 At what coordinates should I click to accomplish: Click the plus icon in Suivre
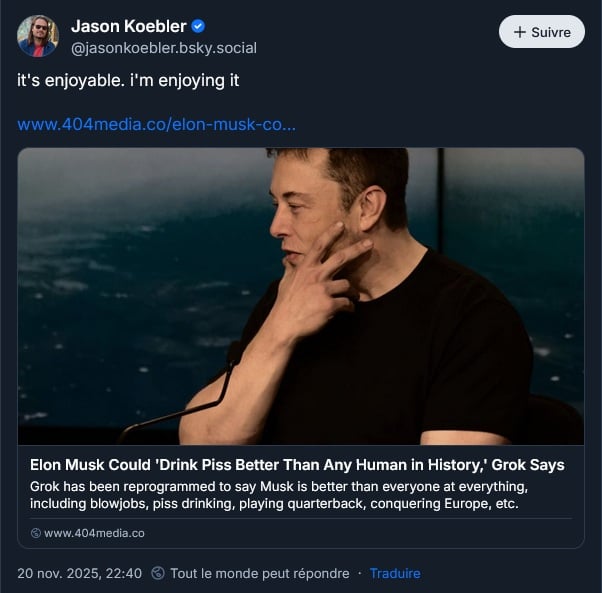click(x=519, y=32)
